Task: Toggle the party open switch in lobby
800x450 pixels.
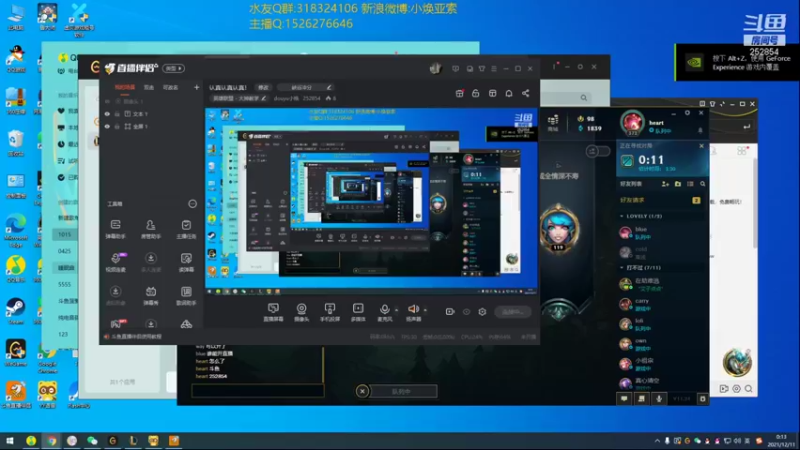Action: (597, 151)
